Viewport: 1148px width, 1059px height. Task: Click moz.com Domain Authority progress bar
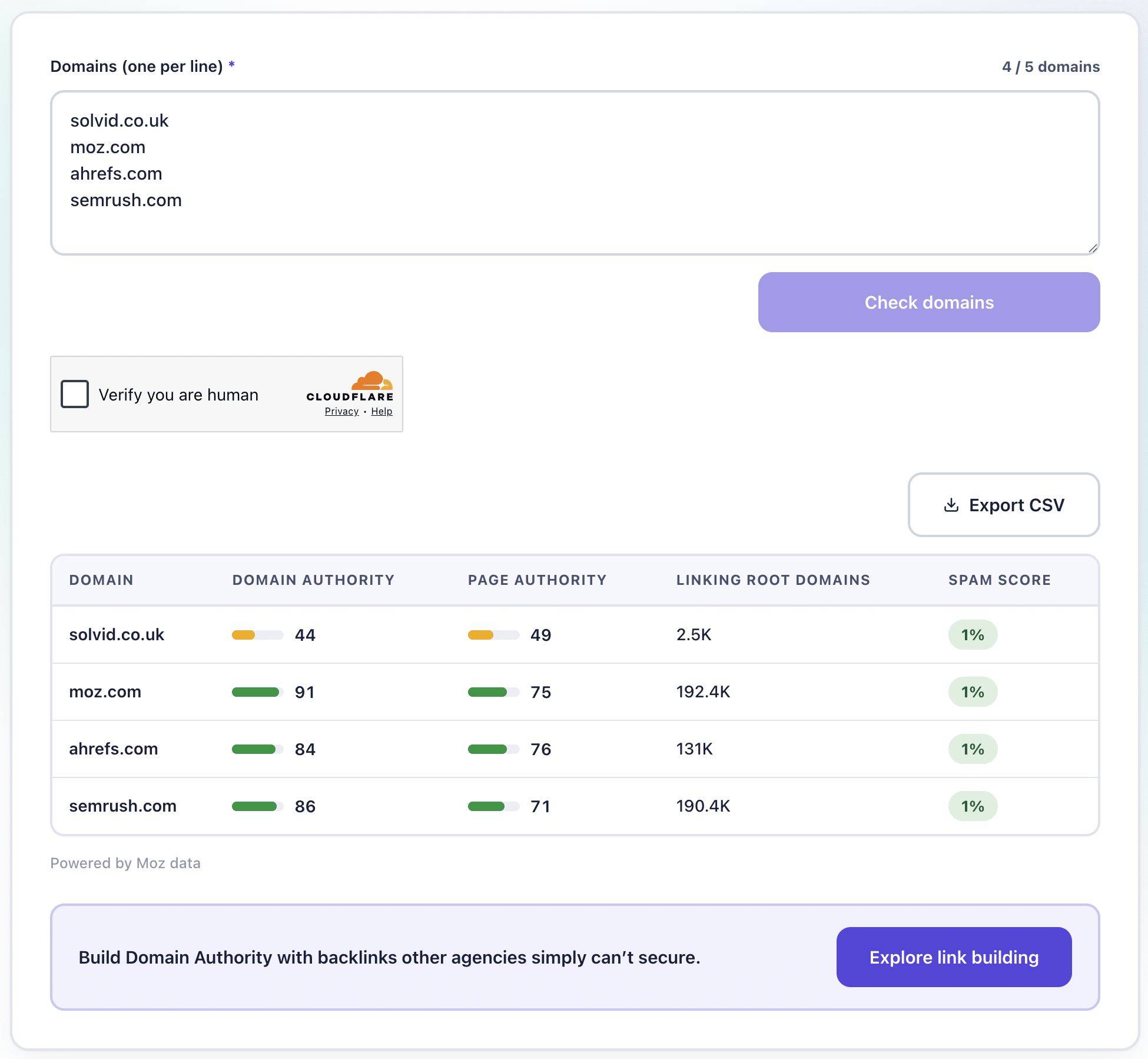pyautogui.click(x=258, y=692)
